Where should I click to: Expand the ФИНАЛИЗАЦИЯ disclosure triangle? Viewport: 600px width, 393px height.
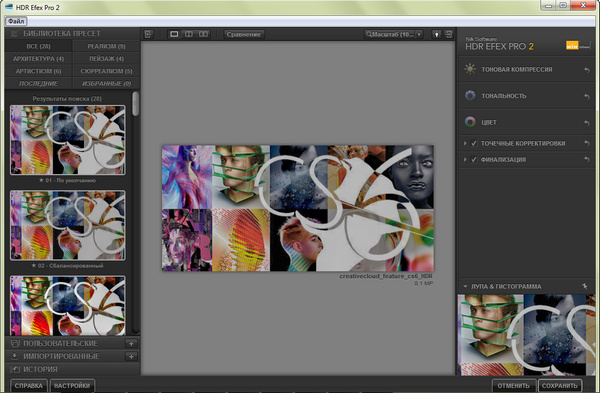(x=465, y=160)
